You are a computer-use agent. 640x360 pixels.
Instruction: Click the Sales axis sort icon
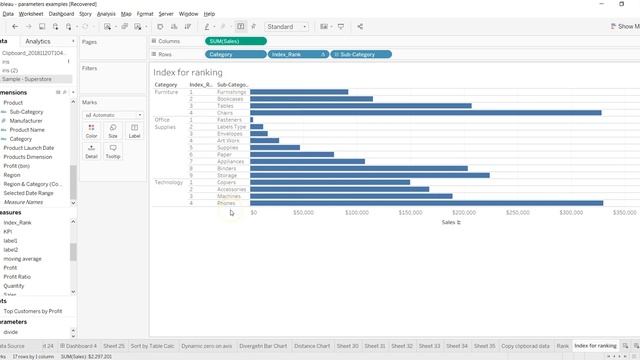coord(459,222)
